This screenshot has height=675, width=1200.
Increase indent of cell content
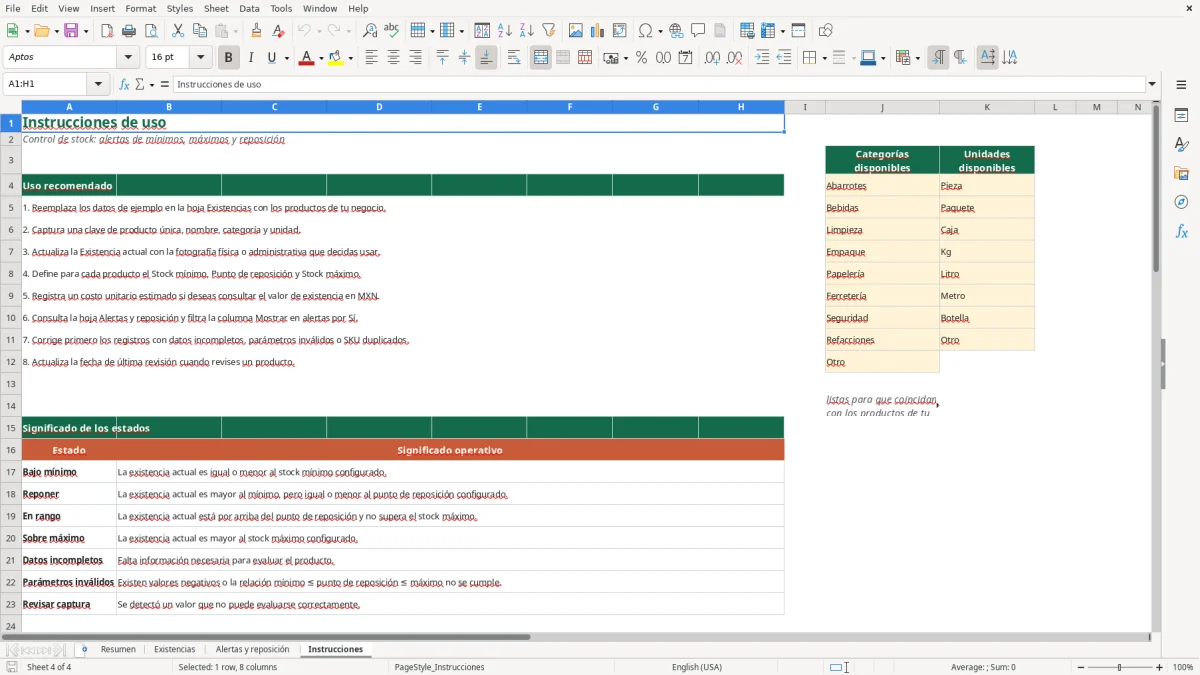click(x=763, y=58)
